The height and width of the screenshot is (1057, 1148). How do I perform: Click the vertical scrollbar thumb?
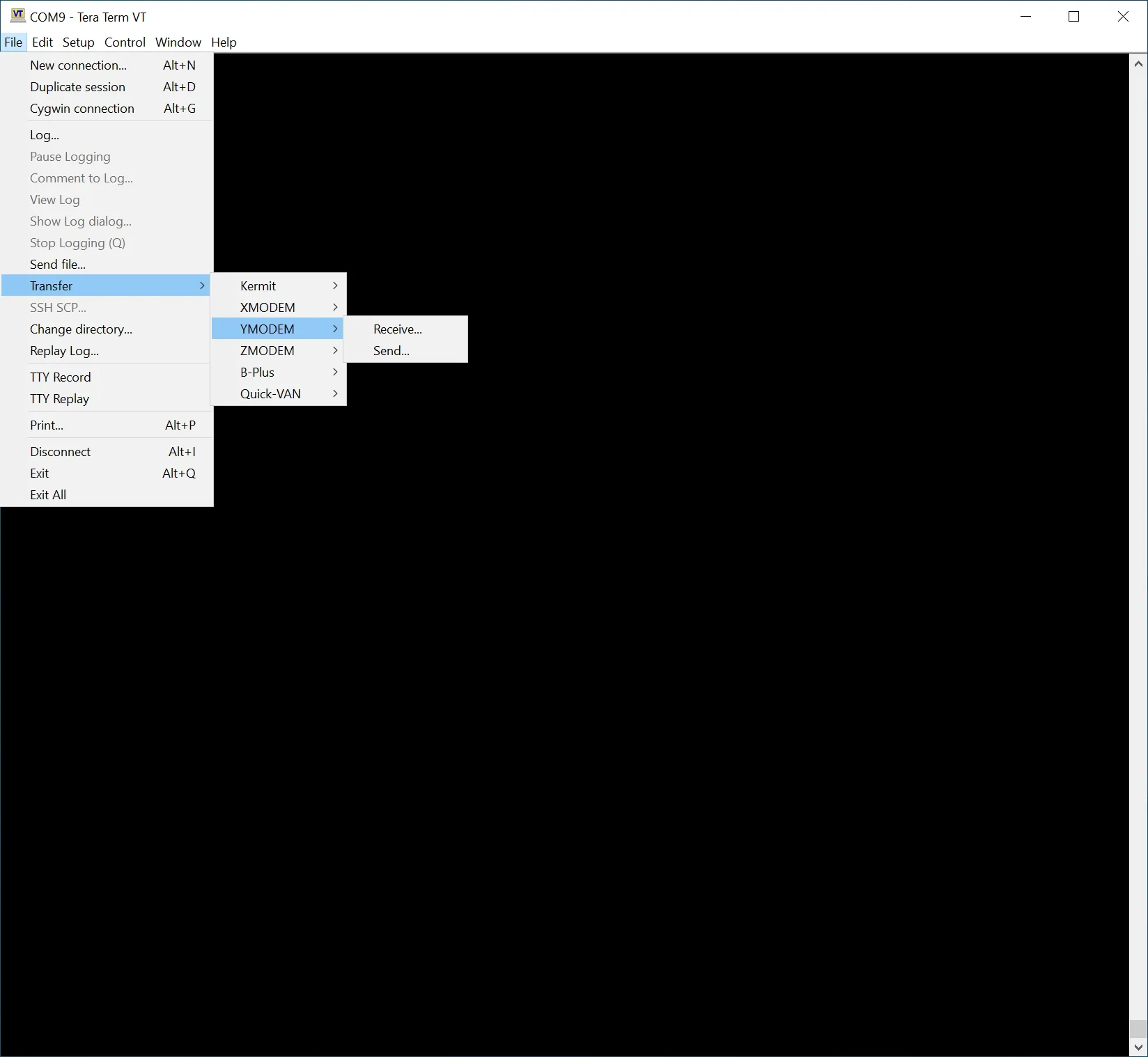tap(1138, 1029)
